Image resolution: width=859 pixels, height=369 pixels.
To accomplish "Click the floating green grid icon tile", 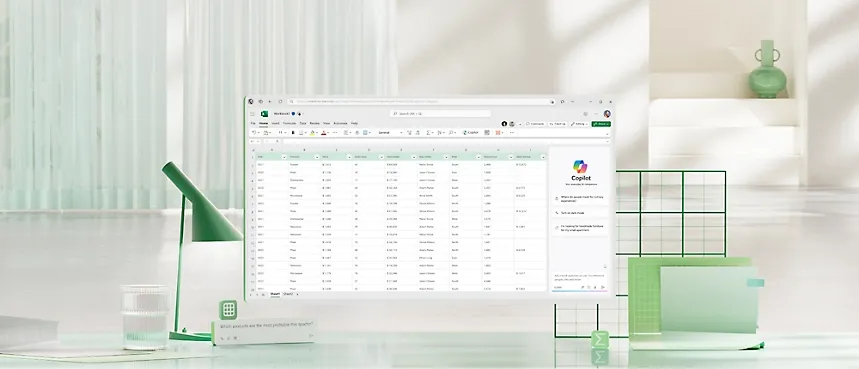I will point(228,310).
